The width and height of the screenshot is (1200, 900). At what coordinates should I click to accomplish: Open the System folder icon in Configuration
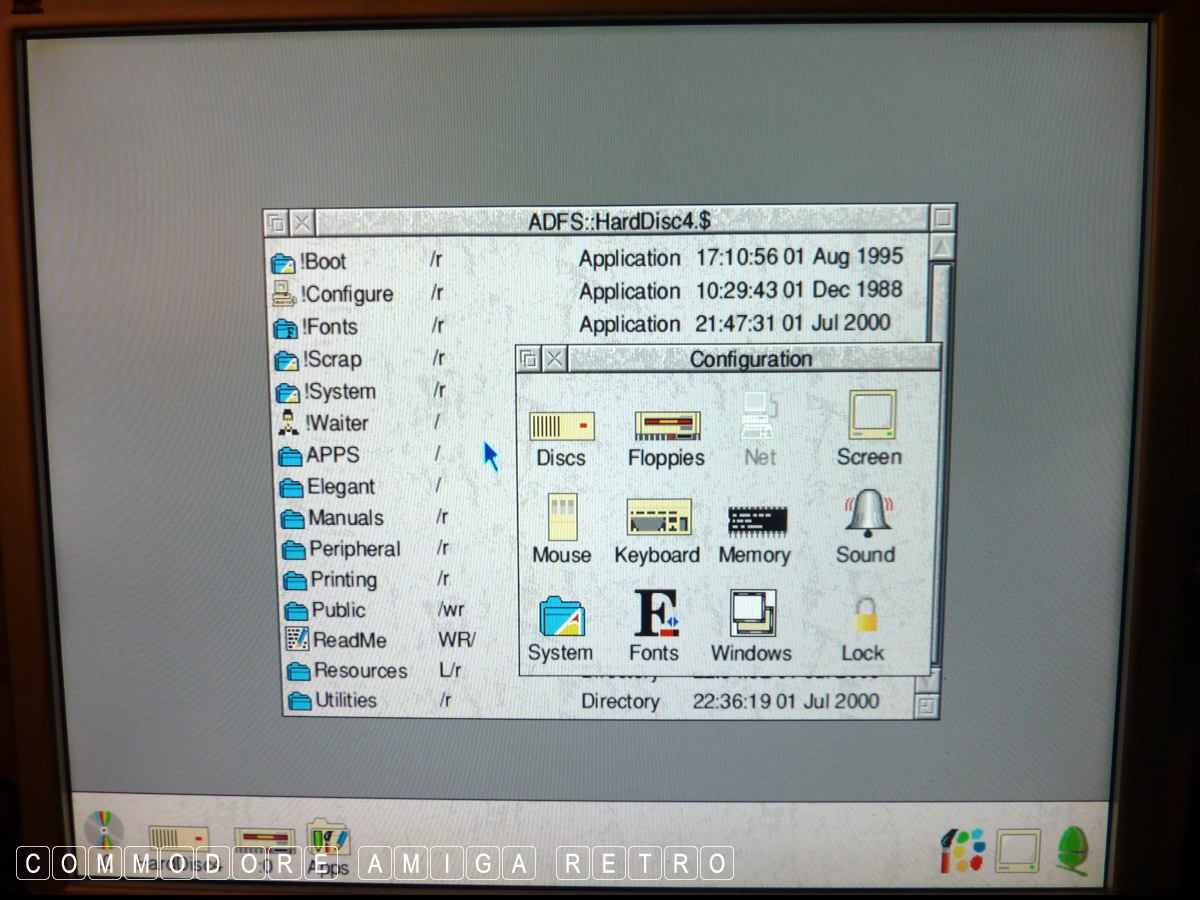tap(561, 616)
